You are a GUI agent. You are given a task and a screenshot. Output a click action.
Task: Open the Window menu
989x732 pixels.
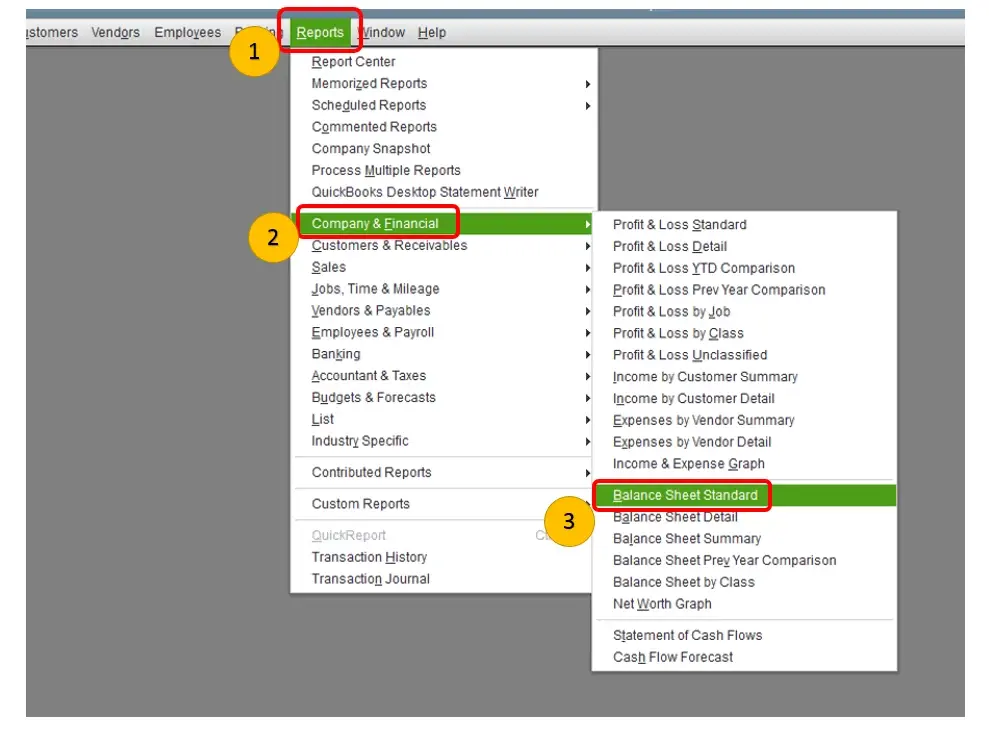(382, 32)
